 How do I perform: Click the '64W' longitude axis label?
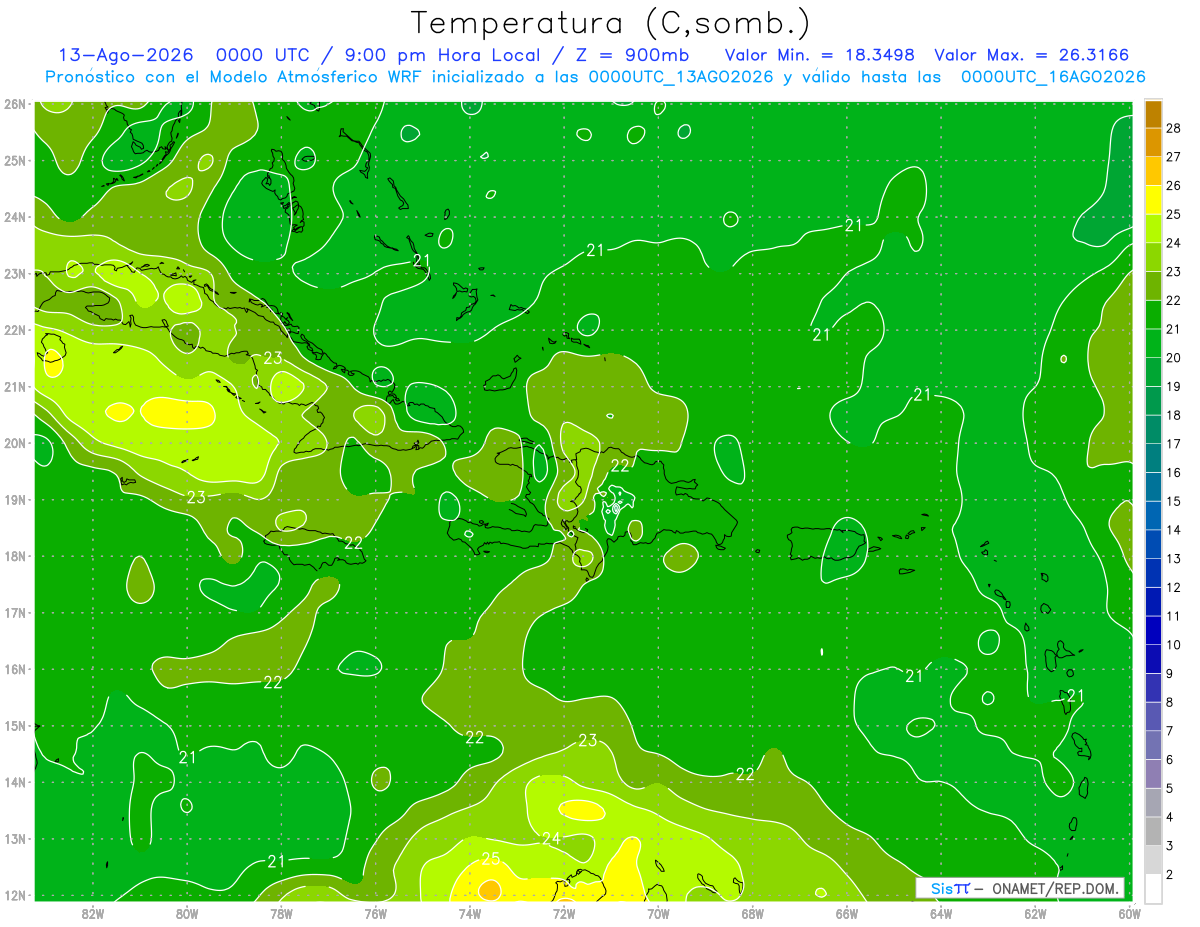[x=940, y=912]
